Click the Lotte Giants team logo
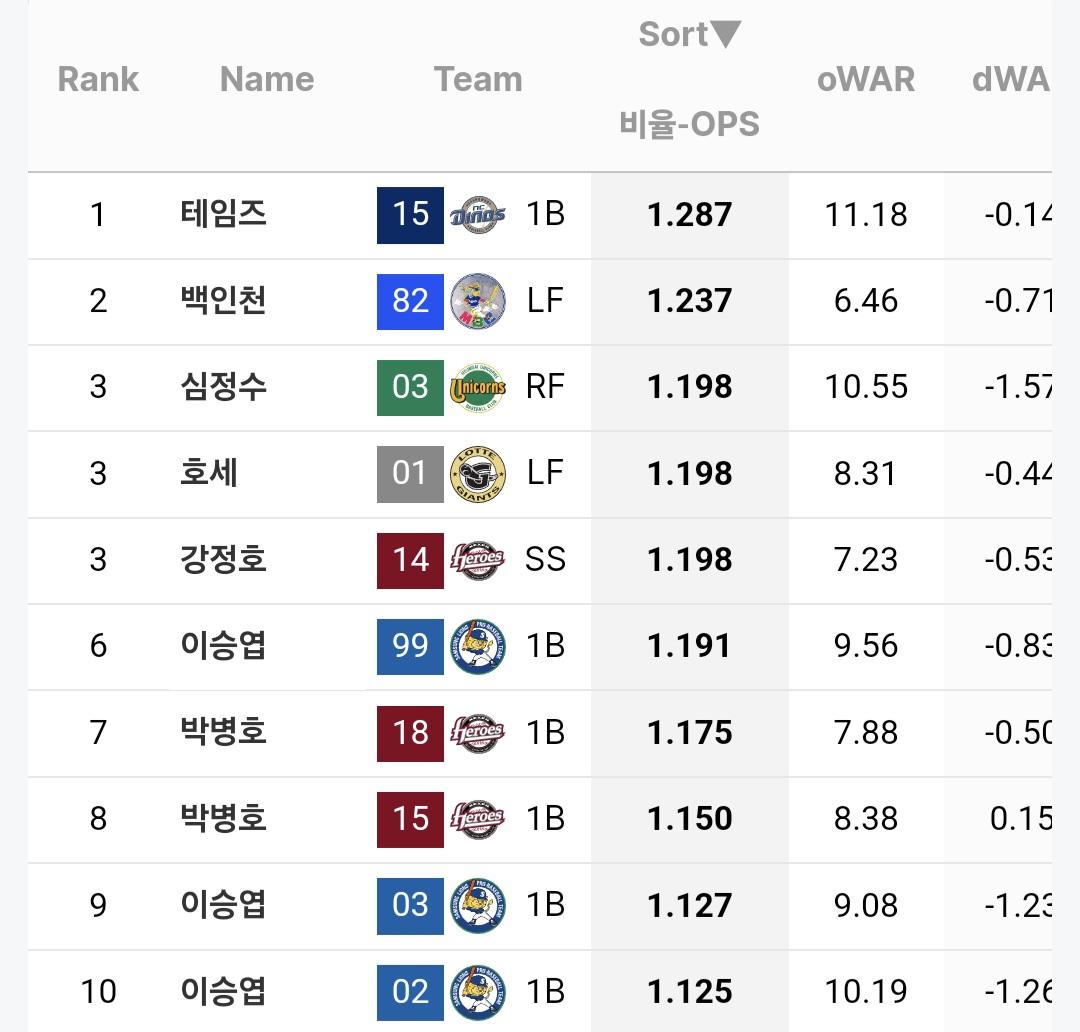The image size is (1080, 1032). click(x=477, y=473)
